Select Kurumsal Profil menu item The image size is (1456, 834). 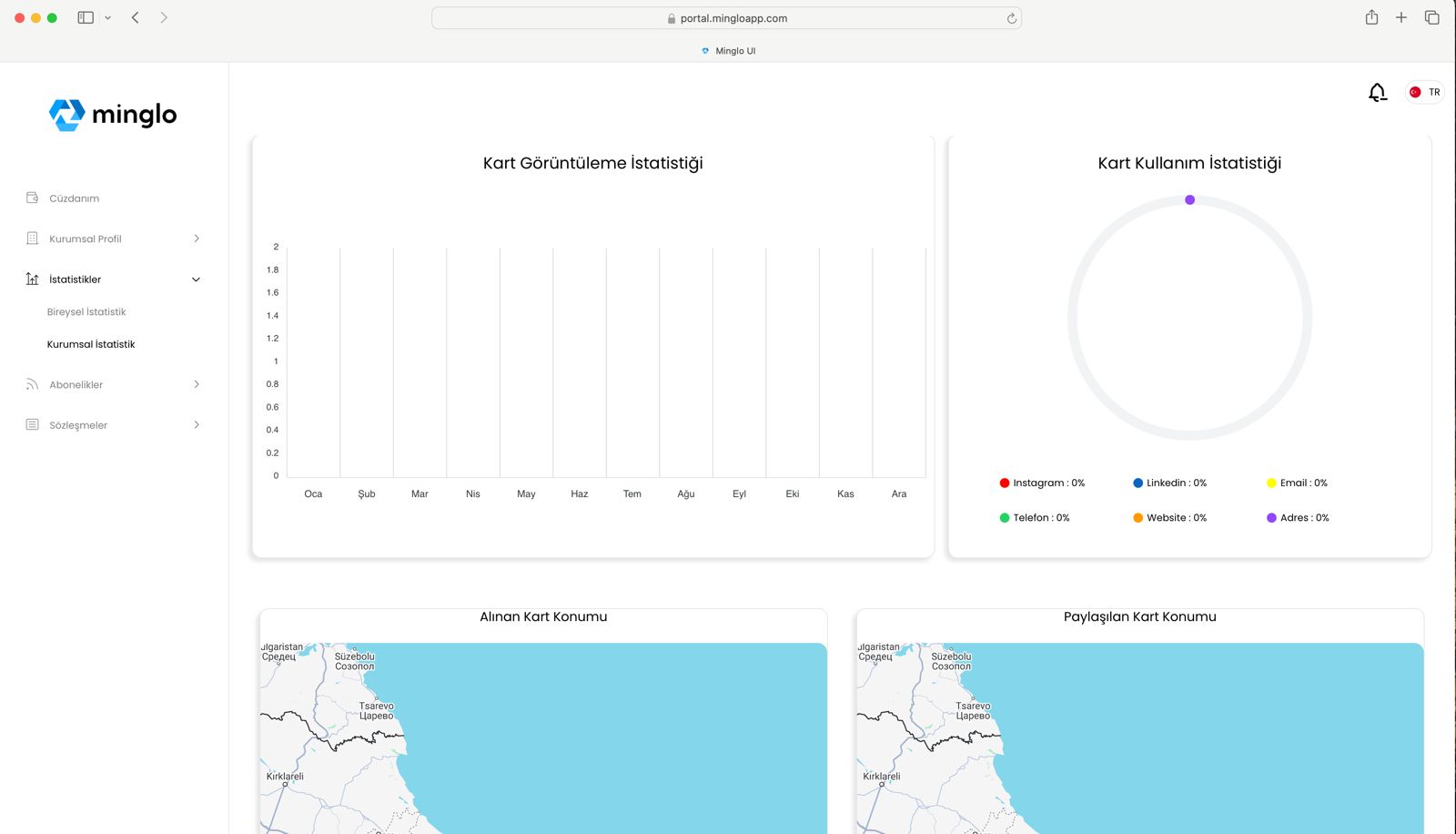pos(86,239)
